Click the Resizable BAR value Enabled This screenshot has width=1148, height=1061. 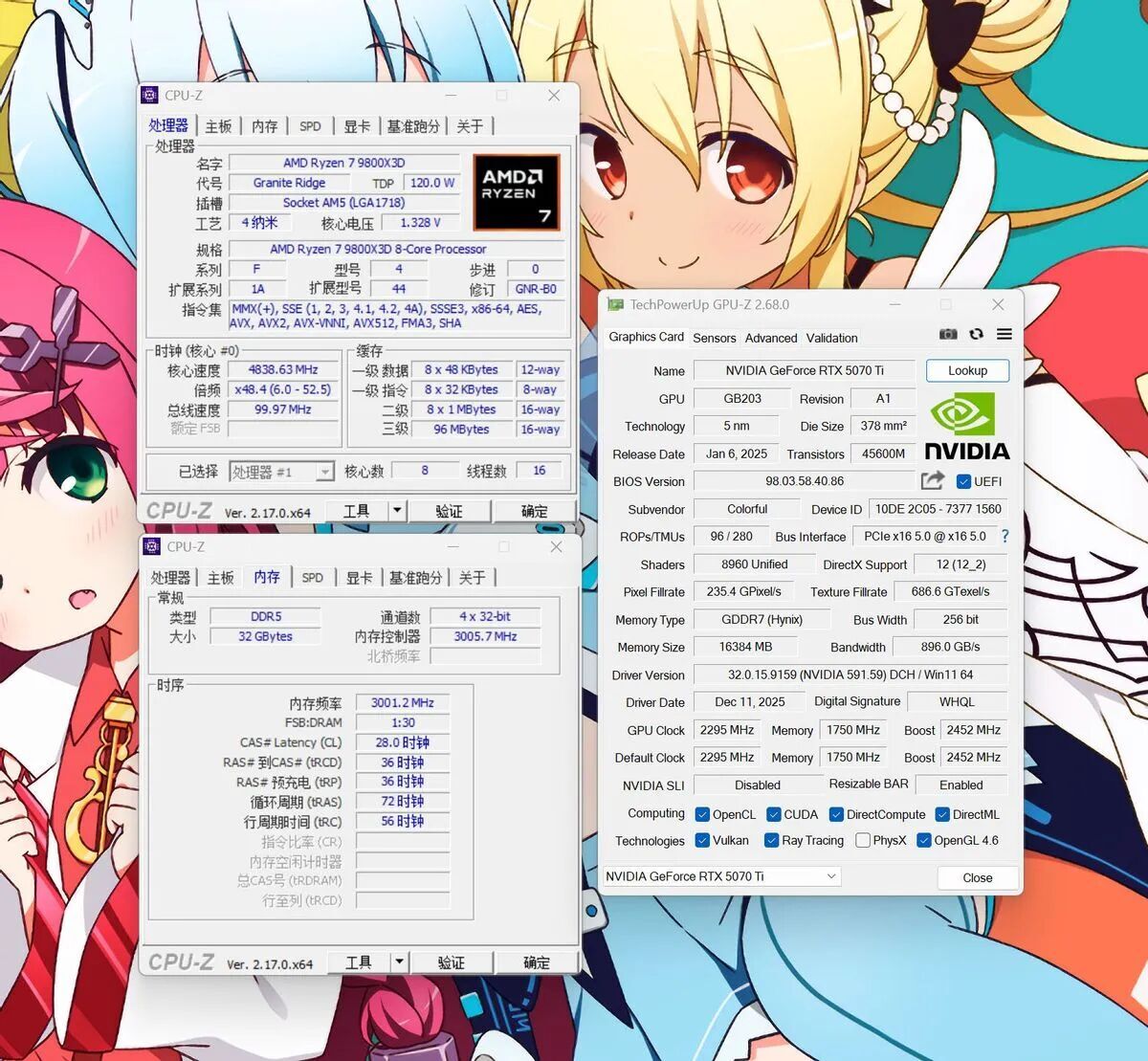960,785
